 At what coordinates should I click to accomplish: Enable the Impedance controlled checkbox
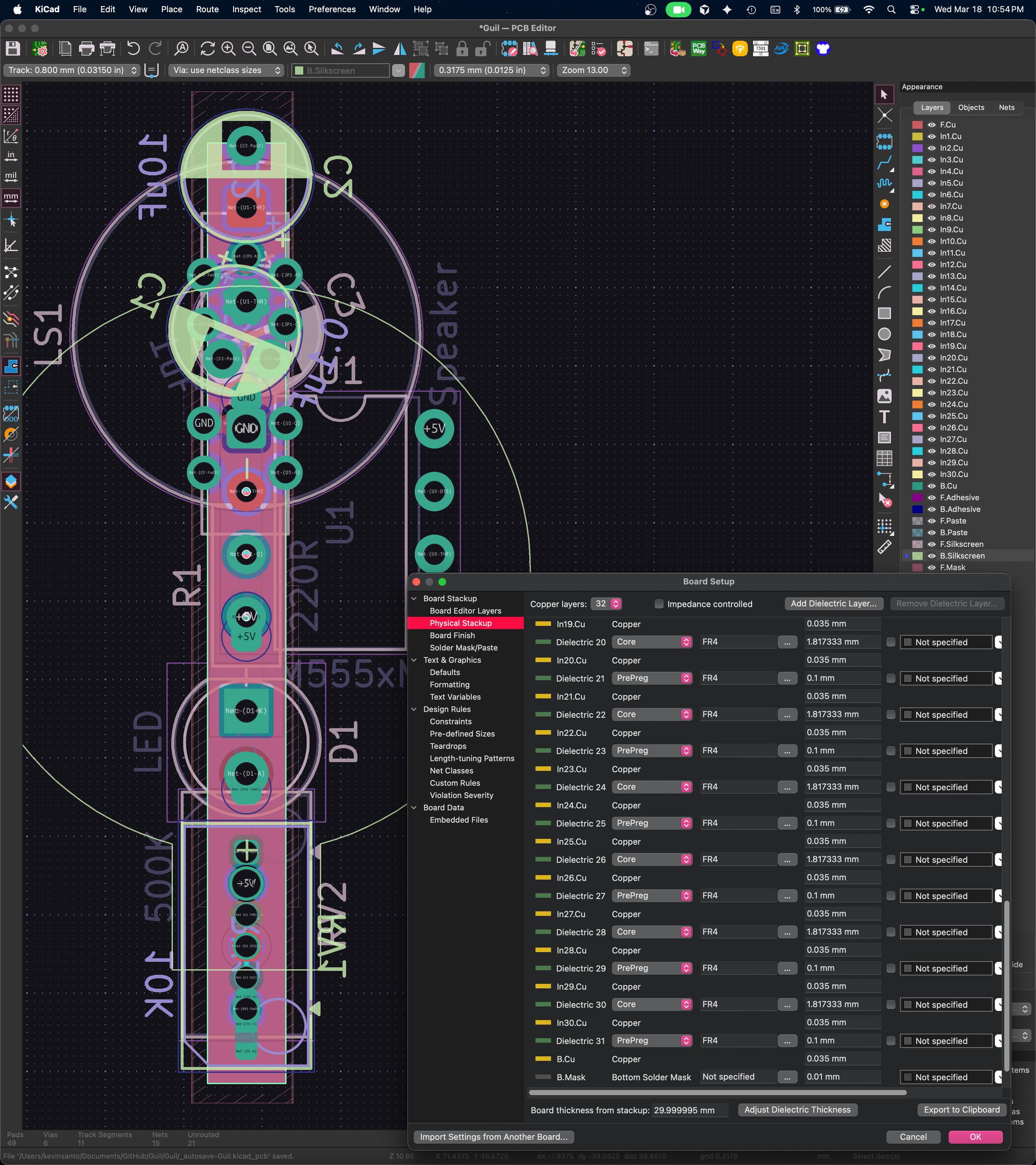pos(659,604)
